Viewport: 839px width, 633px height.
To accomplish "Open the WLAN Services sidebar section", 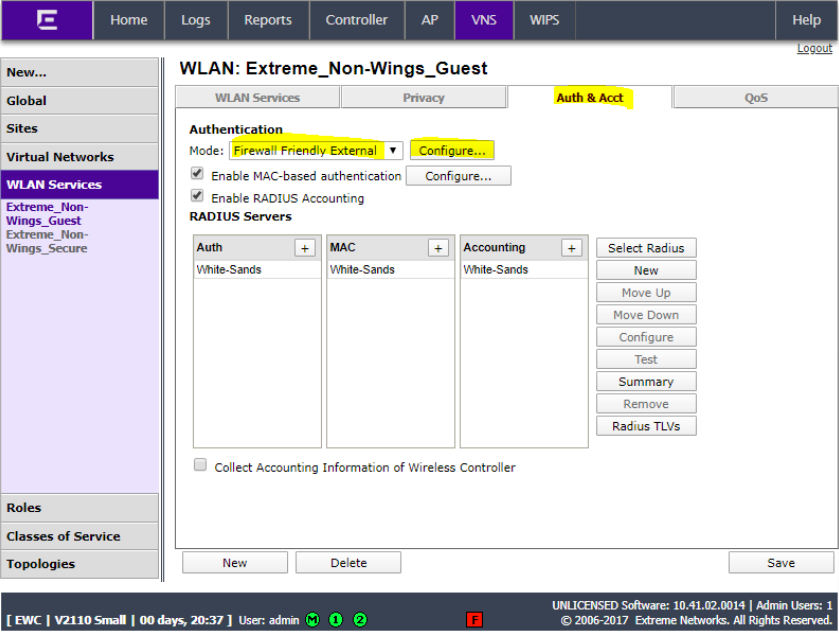I will coord(80,185).
